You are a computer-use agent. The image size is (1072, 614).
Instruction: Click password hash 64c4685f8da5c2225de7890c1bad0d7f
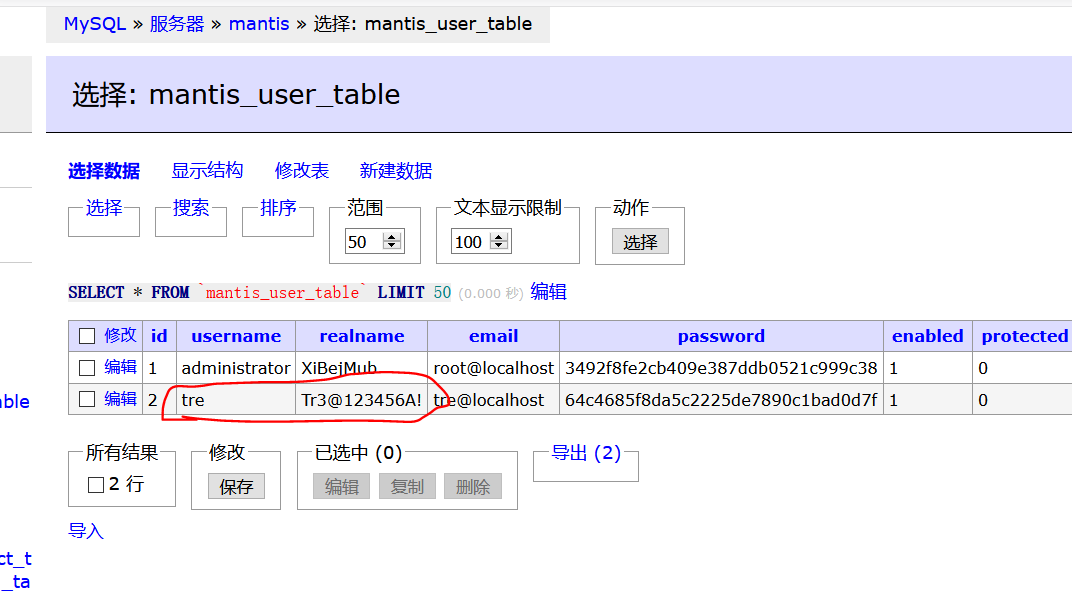(721, 400)
